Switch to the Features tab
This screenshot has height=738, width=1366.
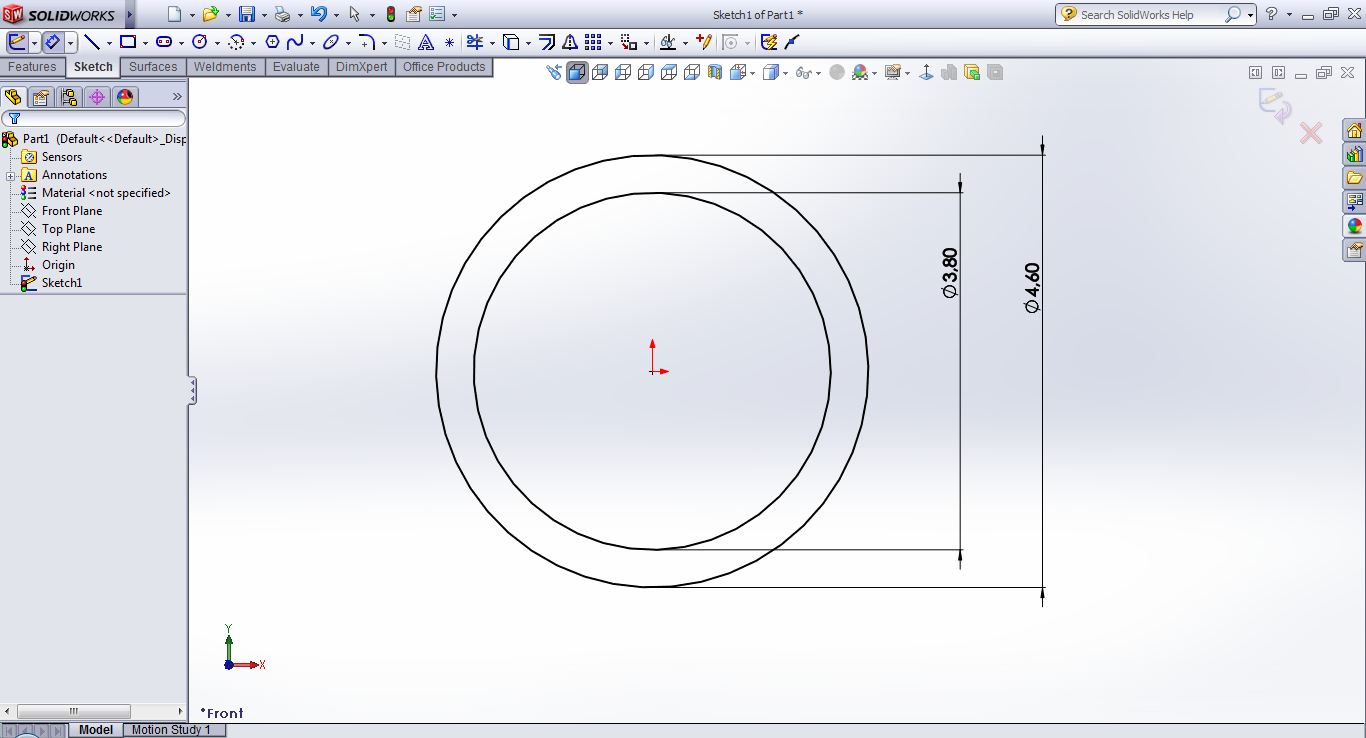point(32,67)
